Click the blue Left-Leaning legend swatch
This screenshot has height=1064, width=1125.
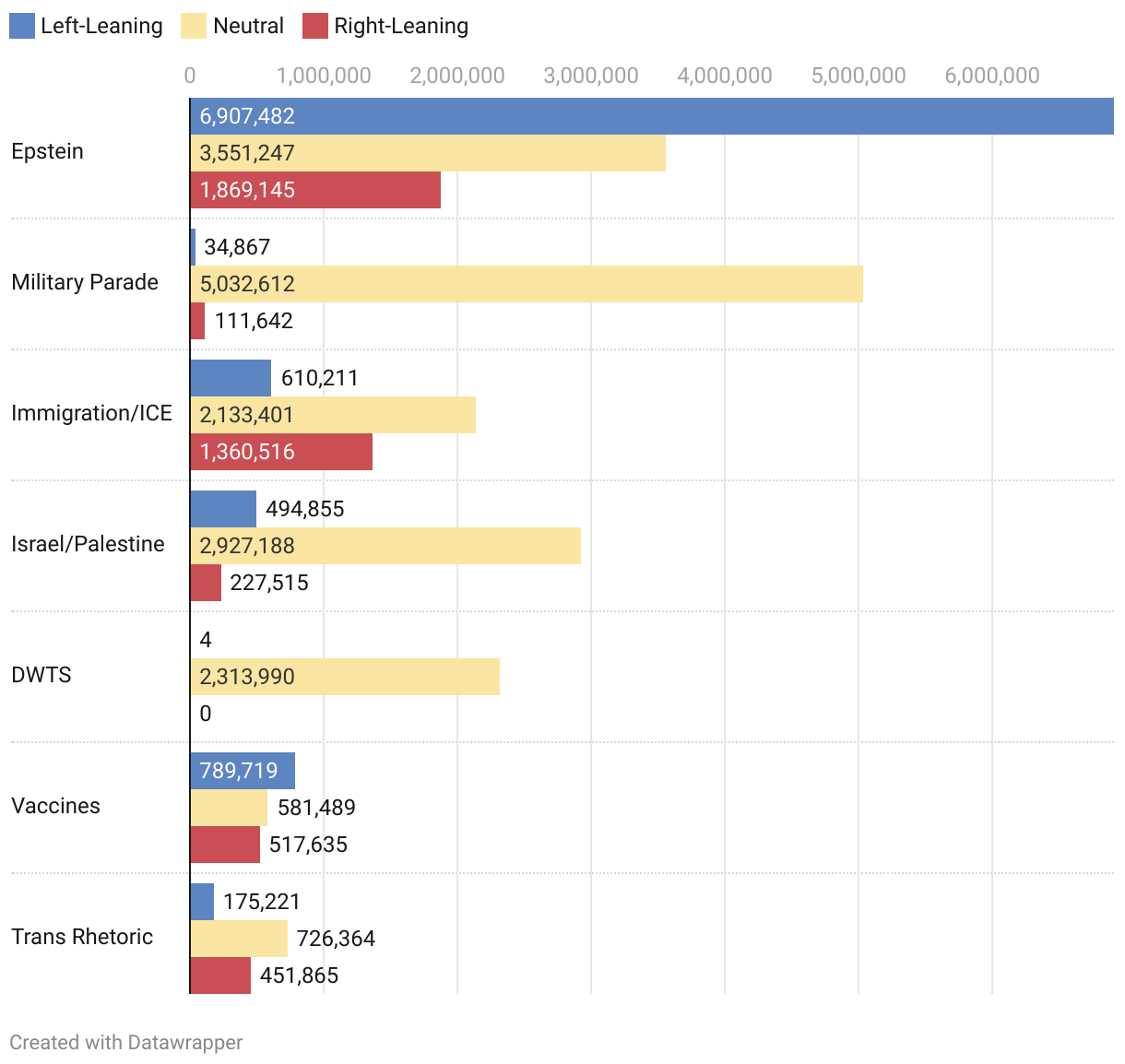(x=22, y=26)
